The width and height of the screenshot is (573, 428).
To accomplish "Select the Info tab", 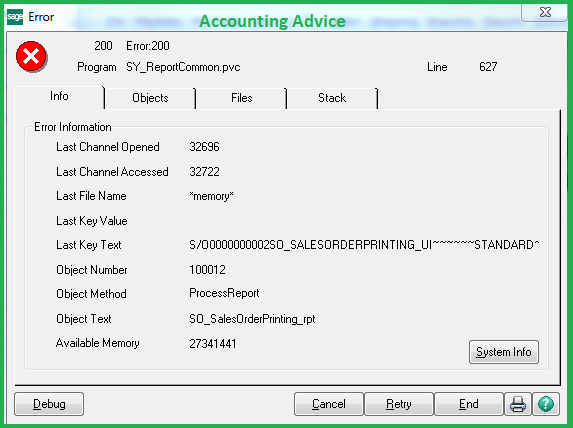I will [59, 96].
